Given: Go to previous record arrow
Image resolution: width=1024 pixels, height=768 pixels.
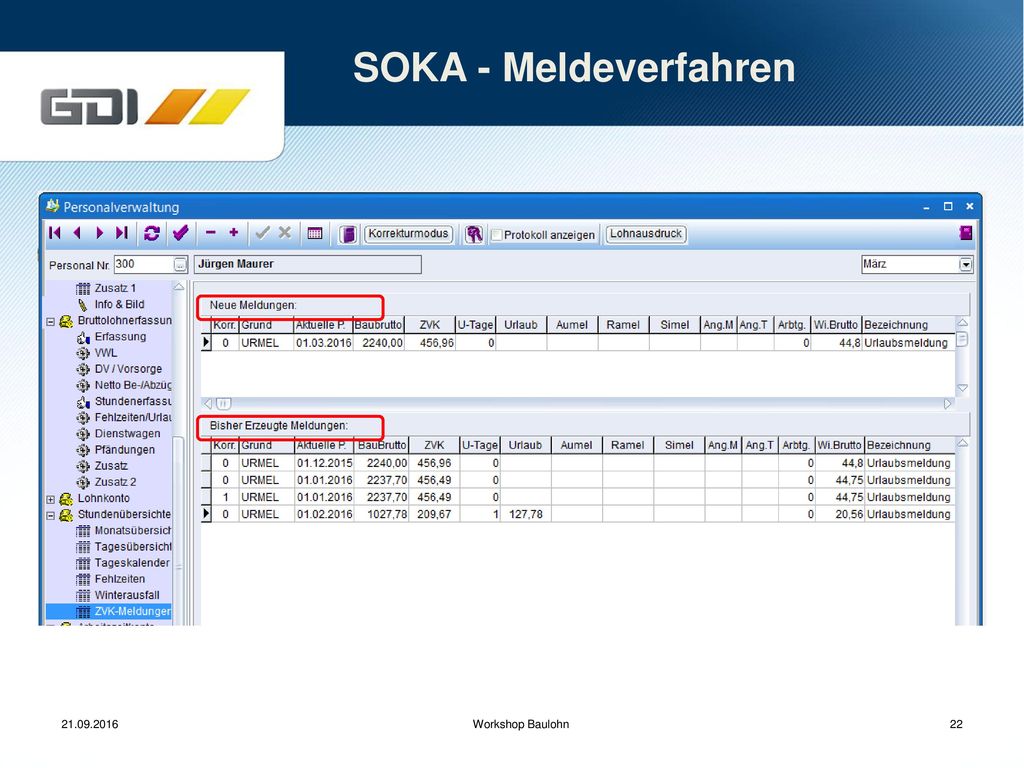Looking at the screenshot, I should click(x=77, y=233).
